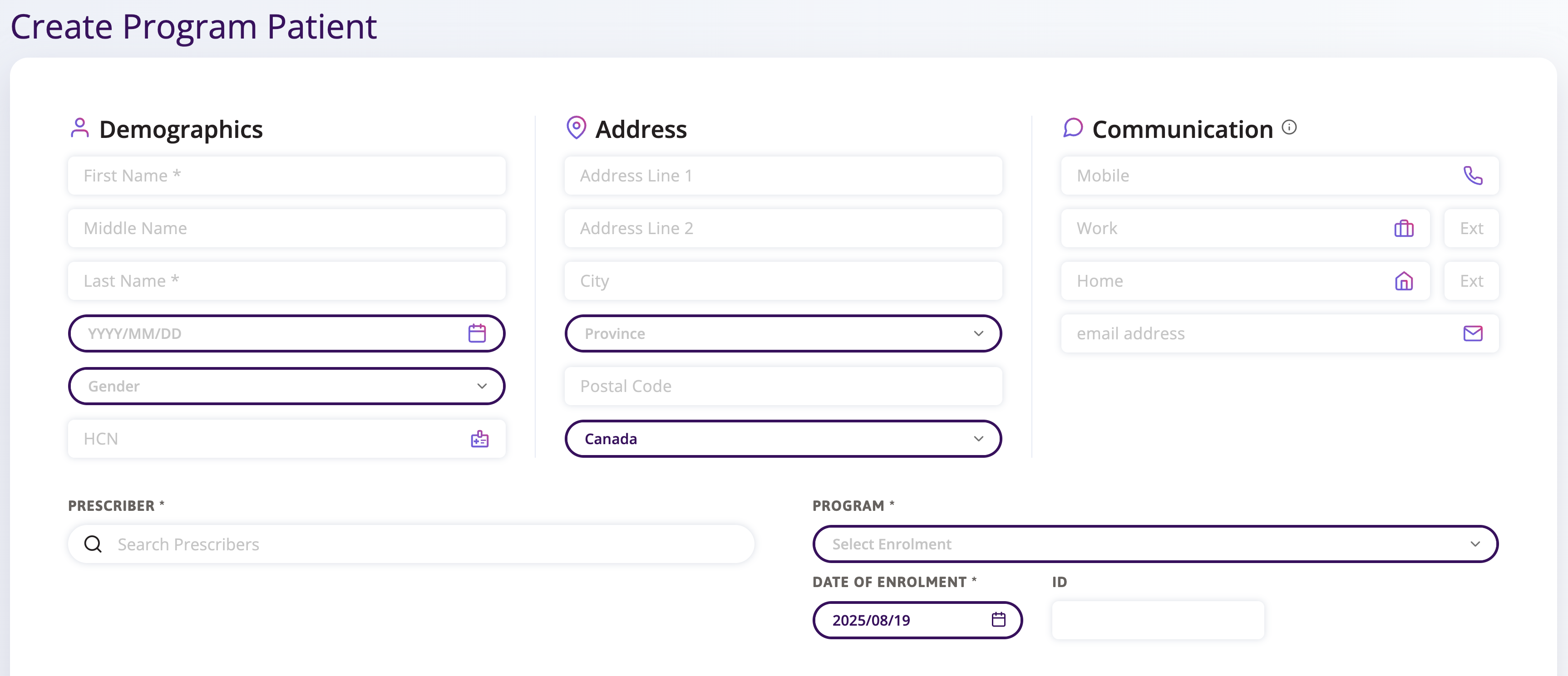Click the ID label
The image size is (1568, 676).
pyautogui.click(x=1059, y=582)
